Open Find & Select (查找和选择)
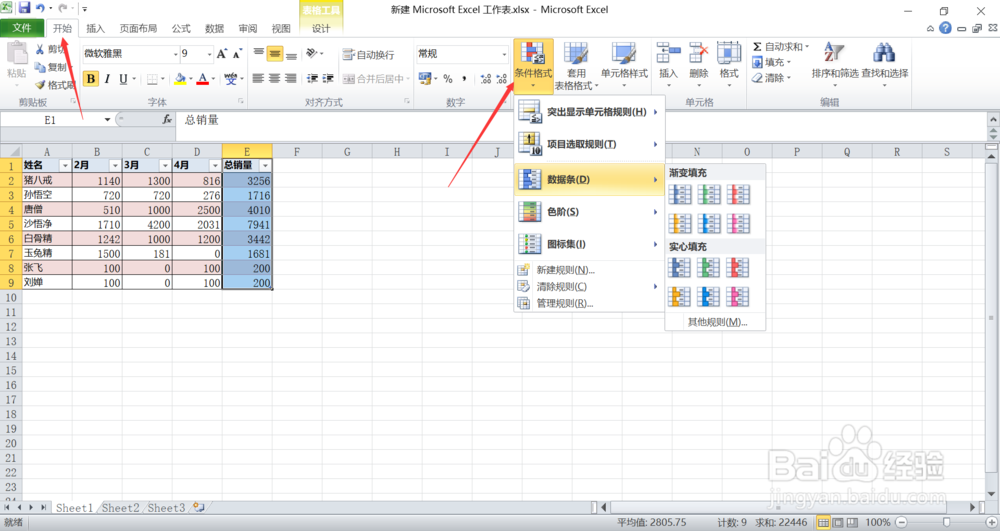Viewport: 1000px width, 531px height. pyautogui.click(x=884, y=64)
